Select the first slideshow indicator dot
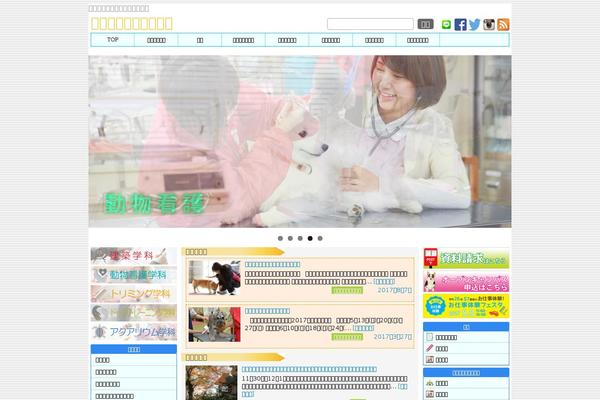 (x=280, y=238)
